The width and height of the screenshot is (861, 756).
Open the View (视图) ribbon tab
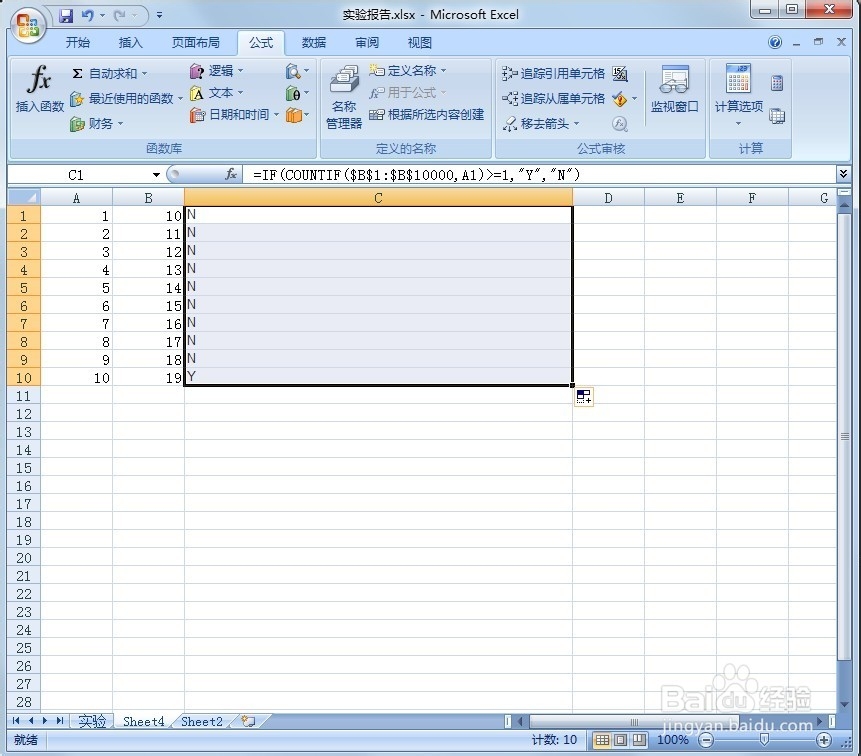click(420, 43)
